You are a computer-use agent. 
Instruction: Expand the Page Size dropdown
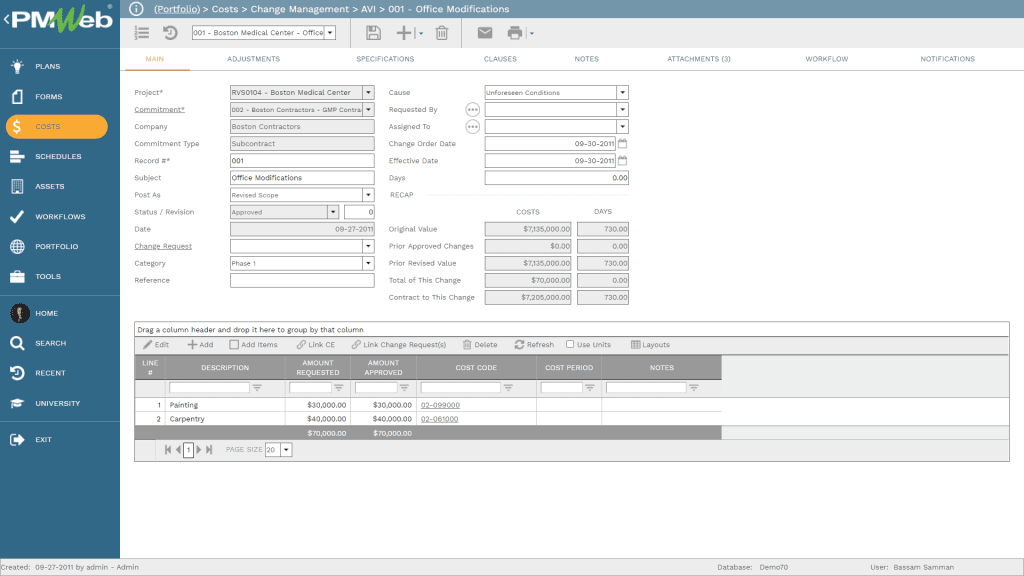(286, 450)
